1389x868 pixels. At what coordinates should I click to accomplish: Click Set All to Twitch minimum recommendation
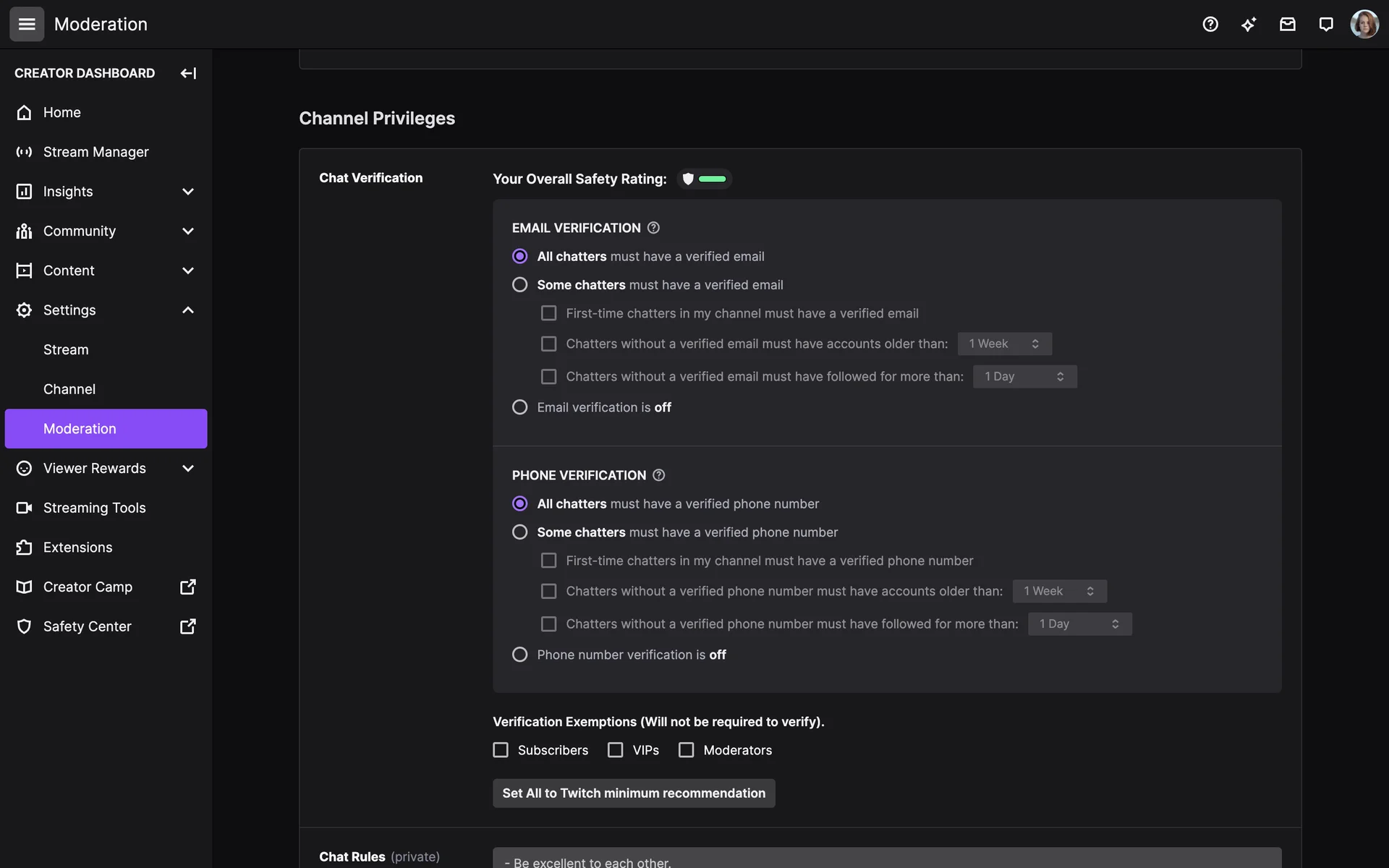pyautogui.click(x=634, y=793)
